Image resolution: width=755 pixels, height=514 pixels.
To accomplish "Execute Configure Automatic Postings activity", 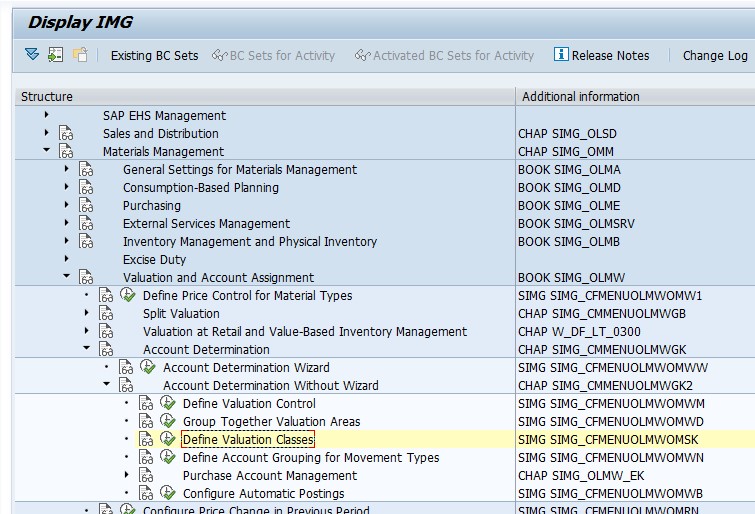I will 168,492.
